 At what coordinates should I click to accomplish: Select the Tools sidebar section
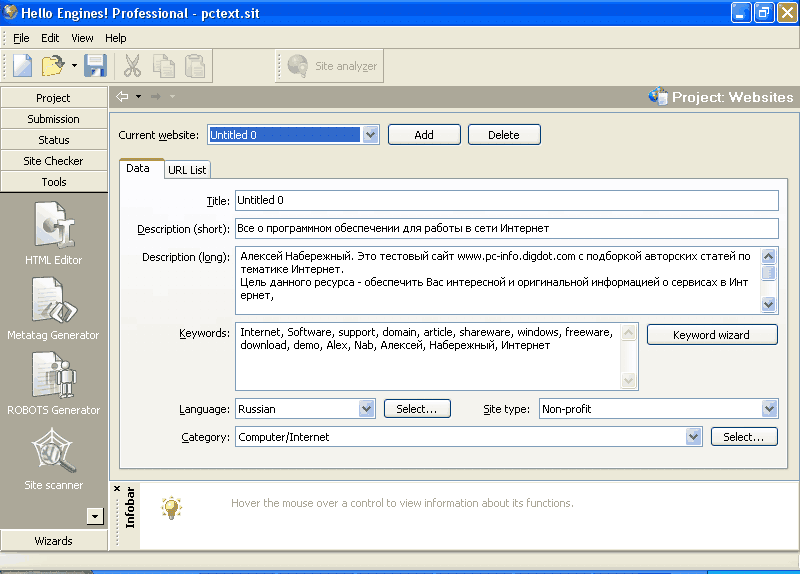[54, 182]
